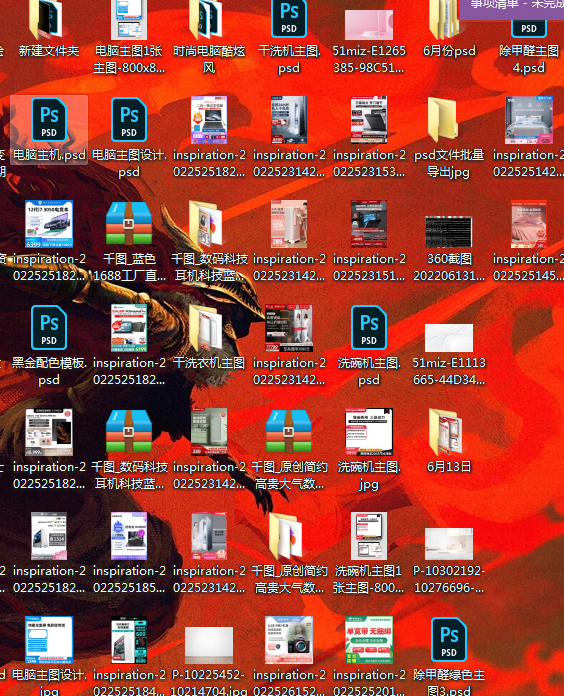The height and width of the screenshot is (696, 564).
Task: Select inspiration-2 022525145 pink bedding image
Action: pyautogui.click(x=528, y=224)
